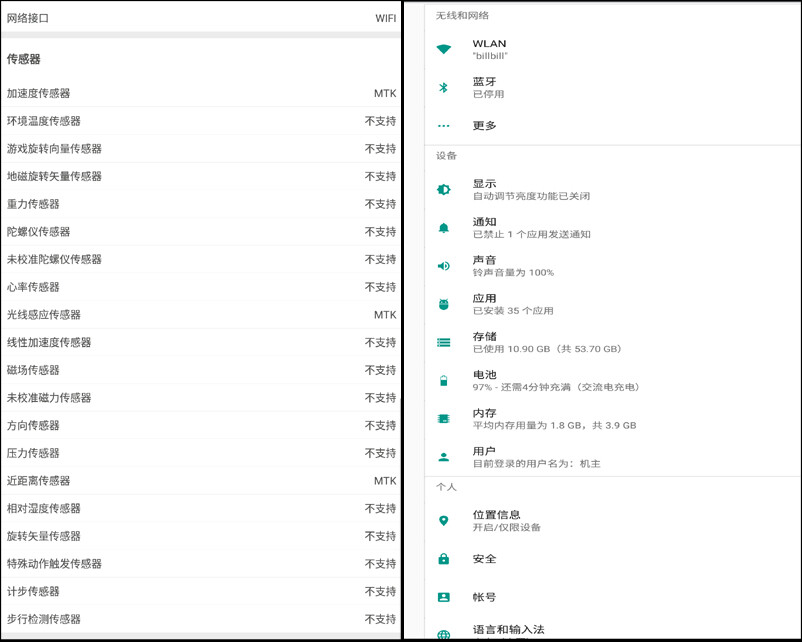Select the 心率传感器 row
The image size is (802, 642).
point(201,286)
